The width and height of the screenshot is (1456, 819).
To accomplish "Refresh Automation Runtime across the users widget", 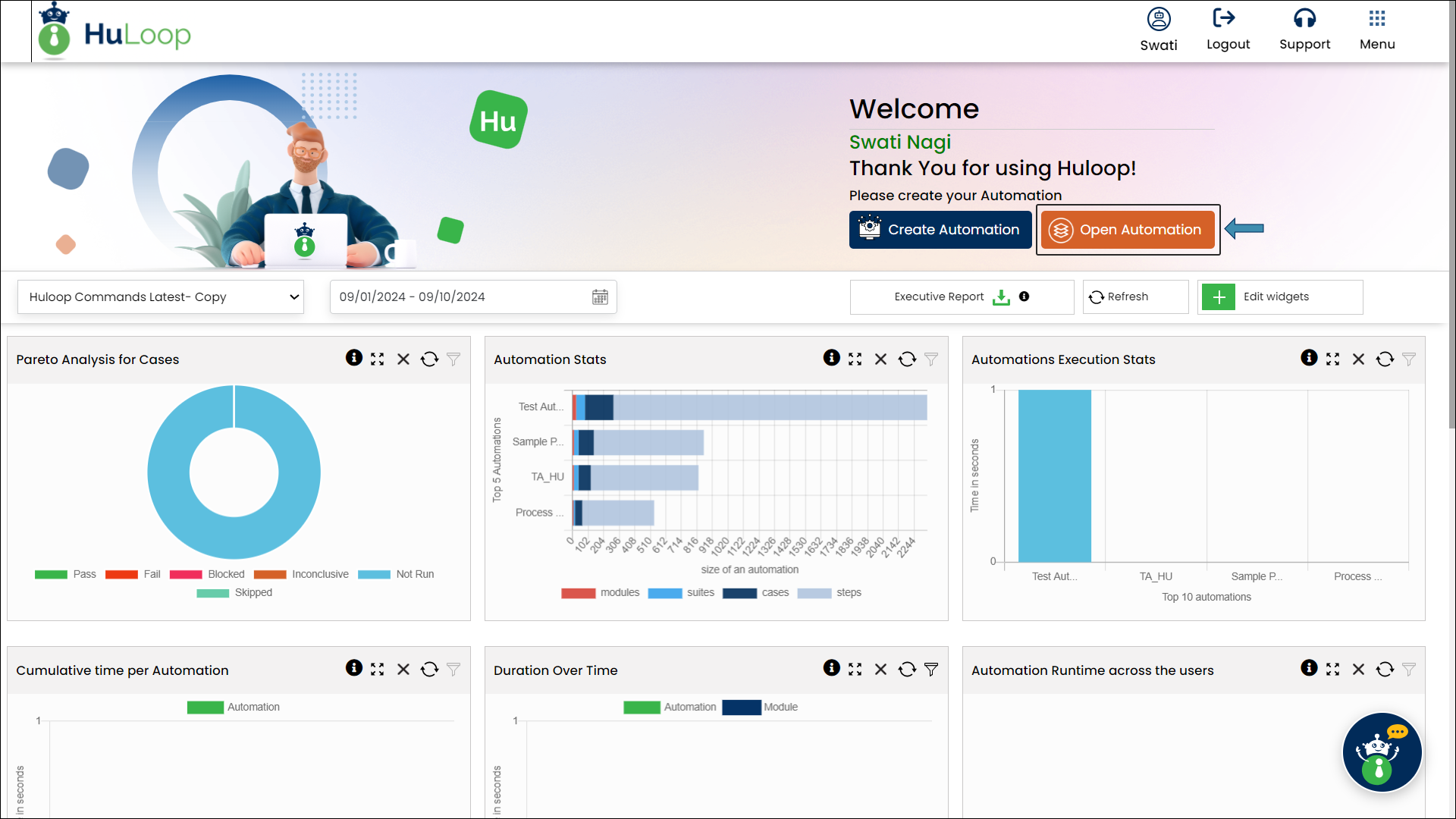I will 1385,670.
